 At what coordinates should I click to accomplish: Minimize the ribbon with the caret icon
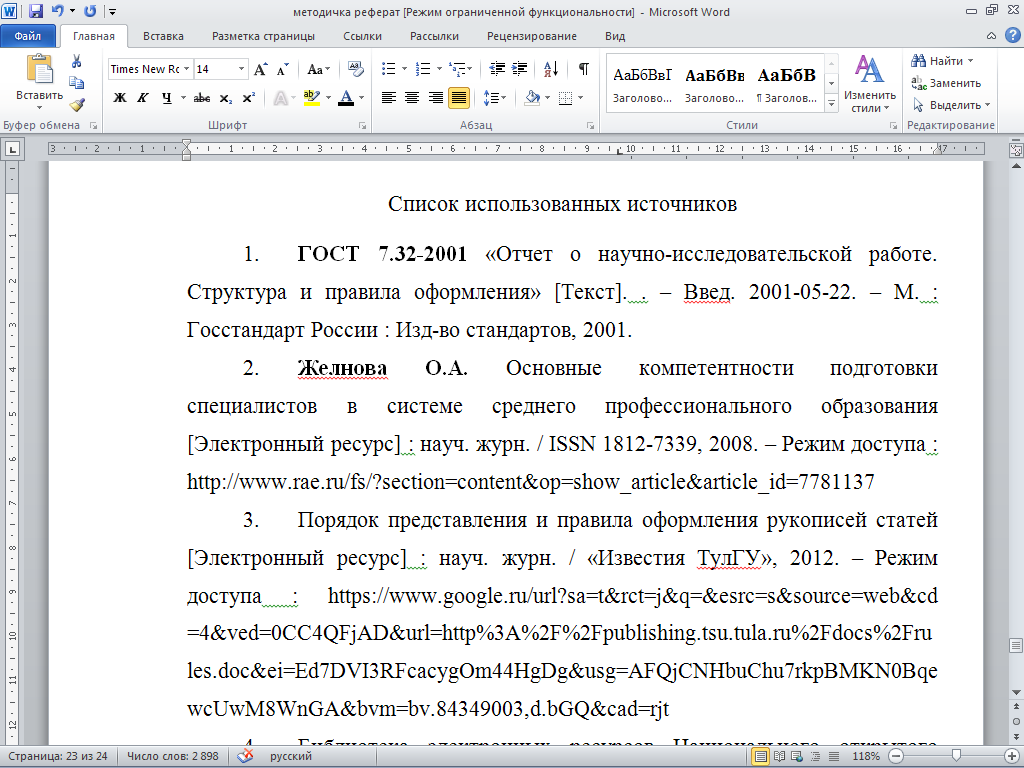click(x=991, y=36)
